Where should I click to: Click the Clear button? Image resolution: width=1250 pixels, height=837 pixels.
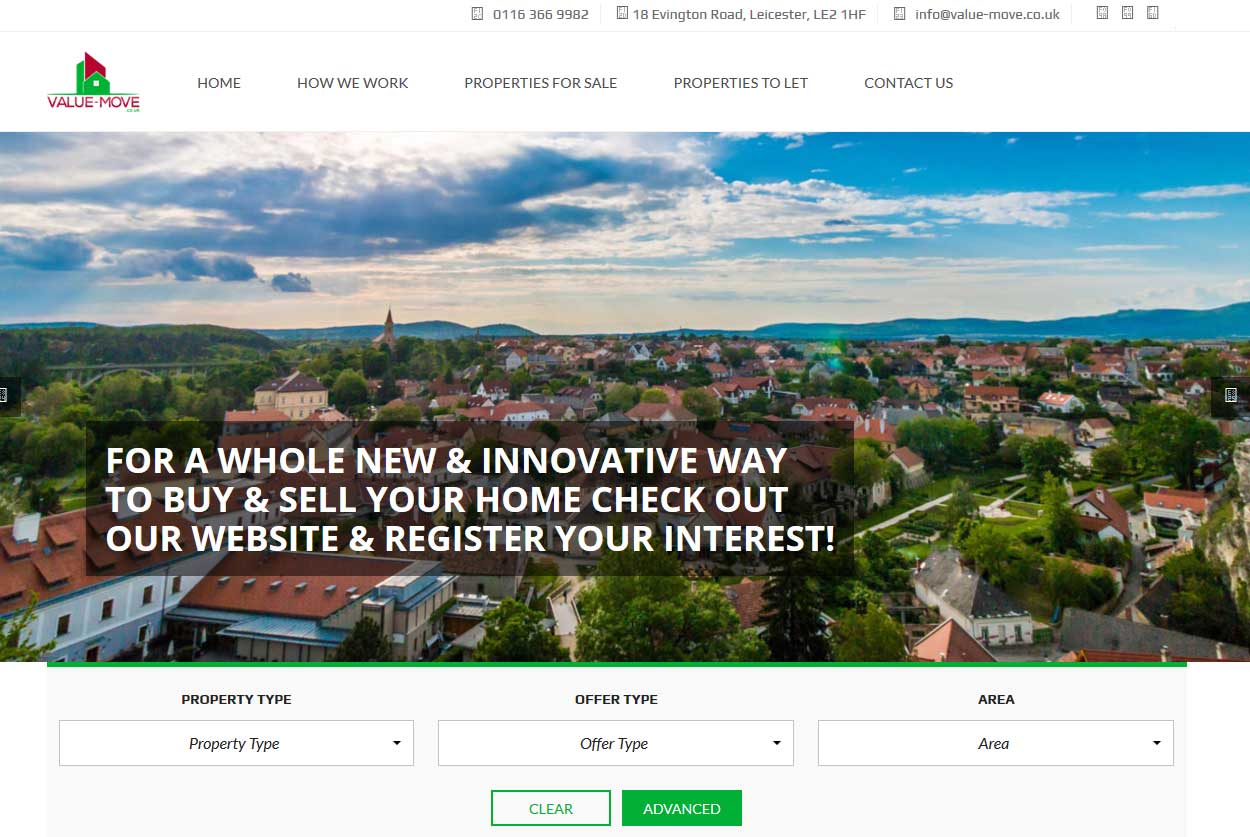[551, 808]
